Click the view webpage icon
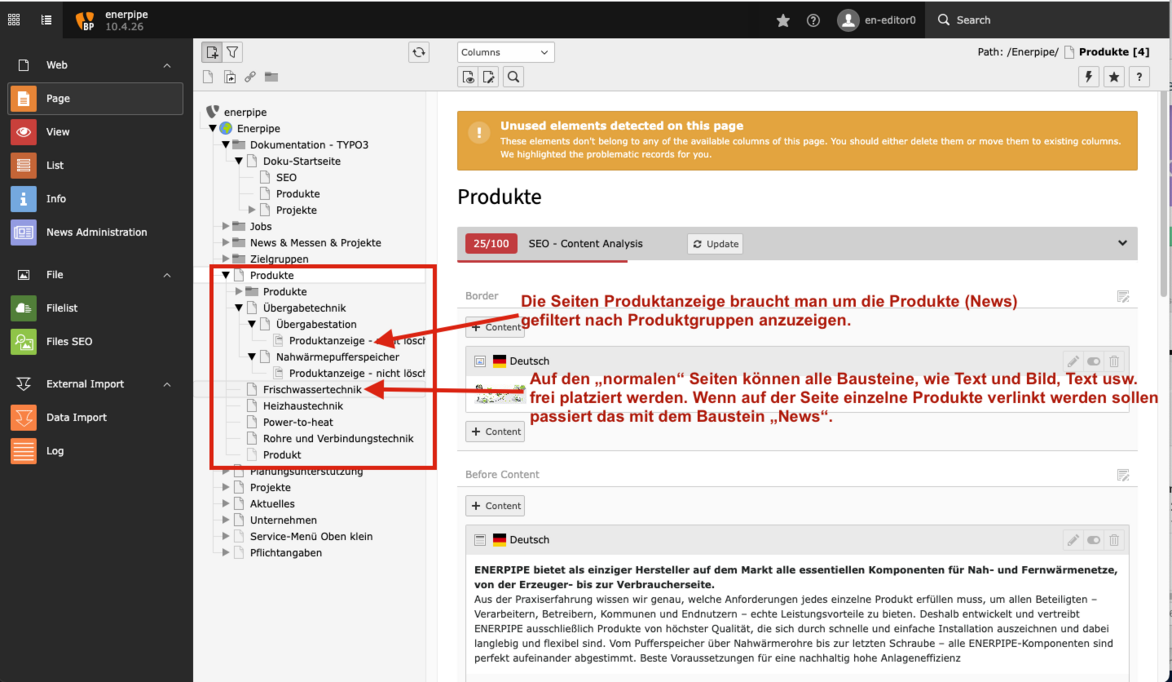1172x682 pixels. tap(468, 77)
